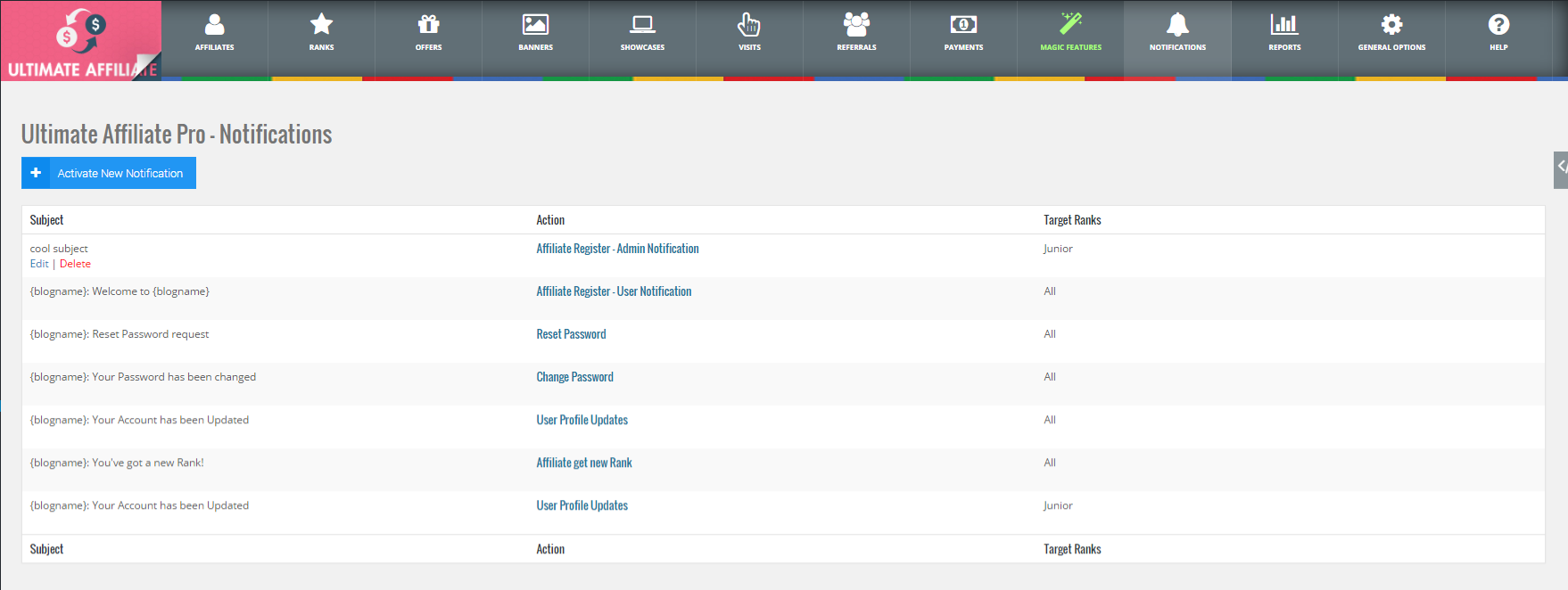Click '{blogname}: Reset Password request' subject
The height and width of the screenshot is (590, 1568).
[x=120, y=334]
